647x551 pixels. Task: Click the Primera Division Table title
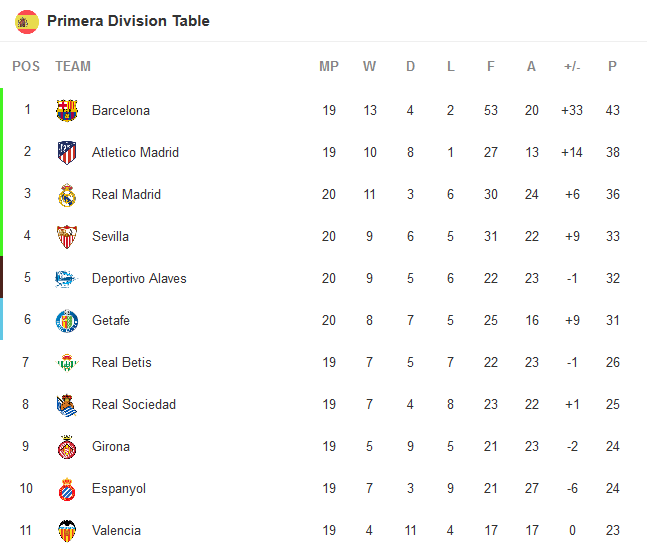[128, 21]
